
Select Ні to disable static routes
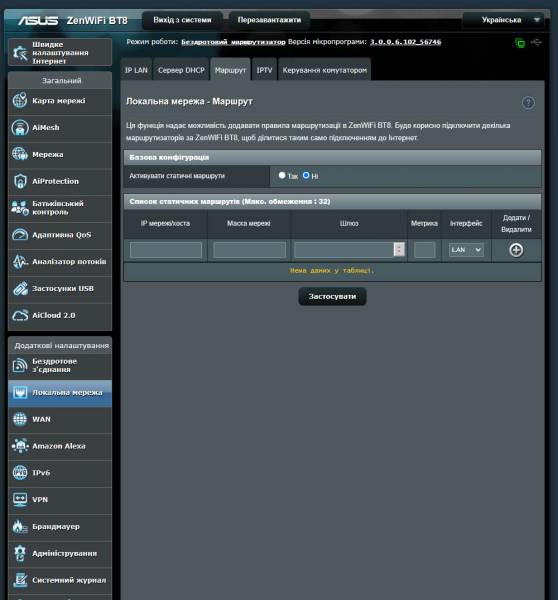pos(306,175)
